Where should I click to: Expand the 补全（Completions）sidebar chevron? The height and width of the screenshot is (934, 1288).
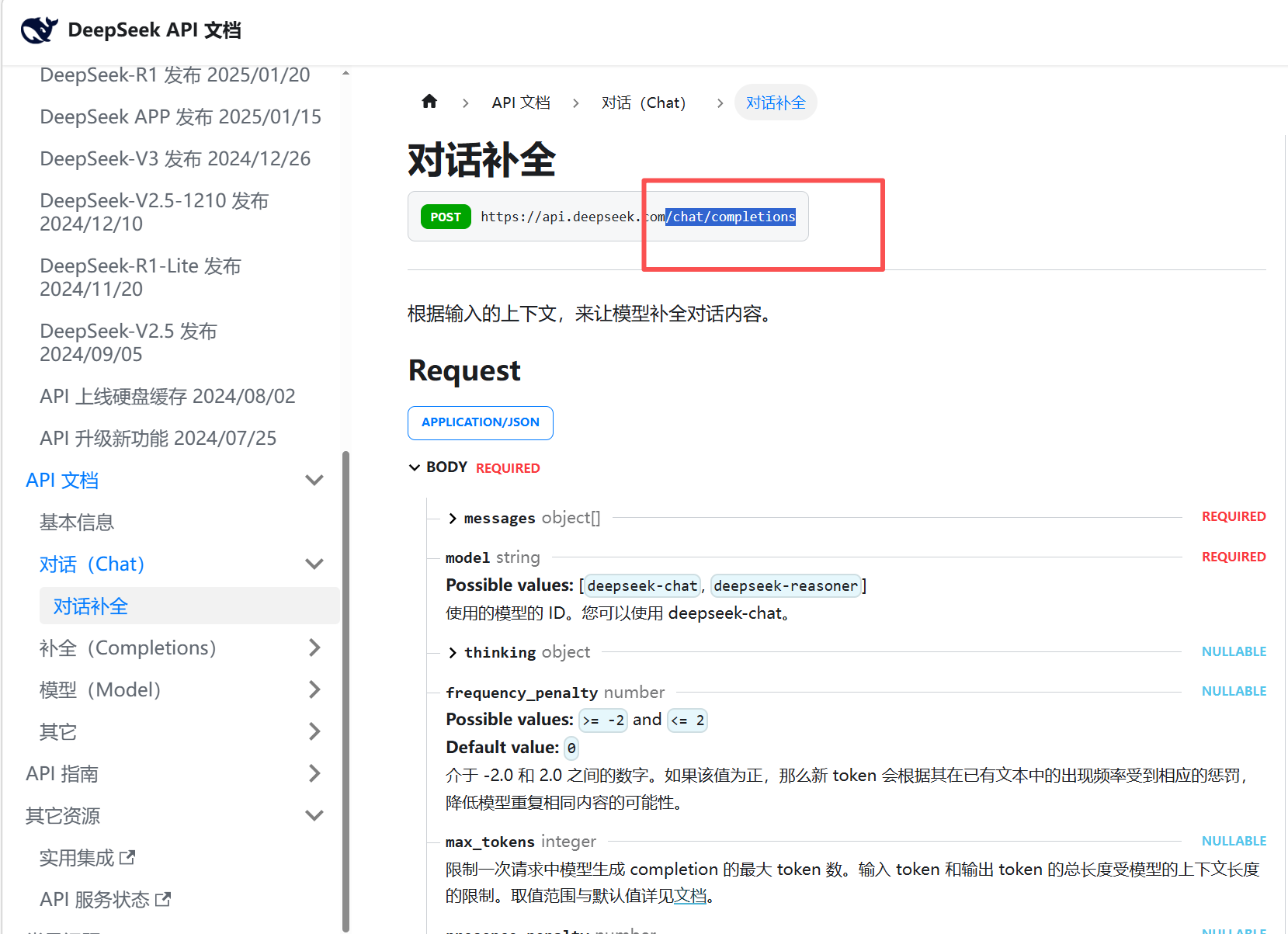click(314, 648)
